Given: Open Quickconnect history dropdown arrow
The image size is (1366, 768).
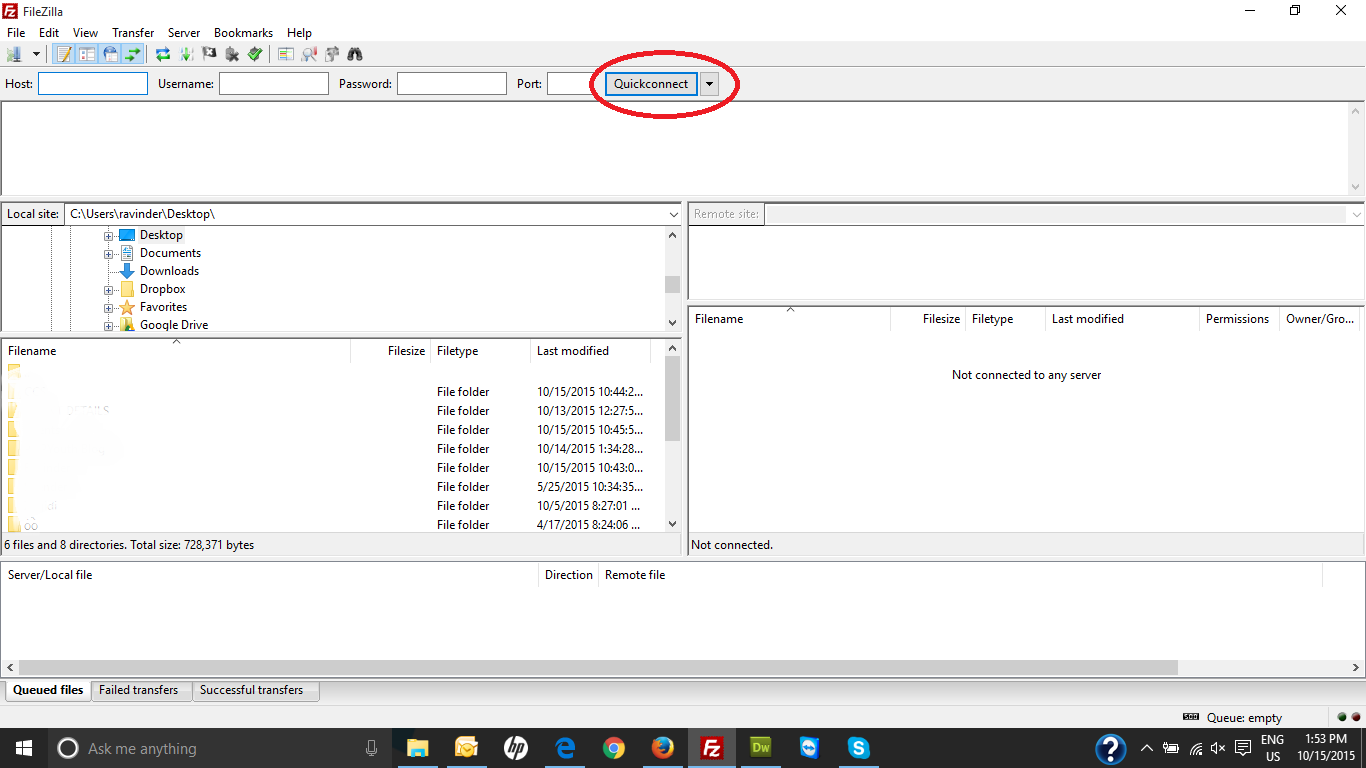Looking at the screenshot, I should (709, 84).
